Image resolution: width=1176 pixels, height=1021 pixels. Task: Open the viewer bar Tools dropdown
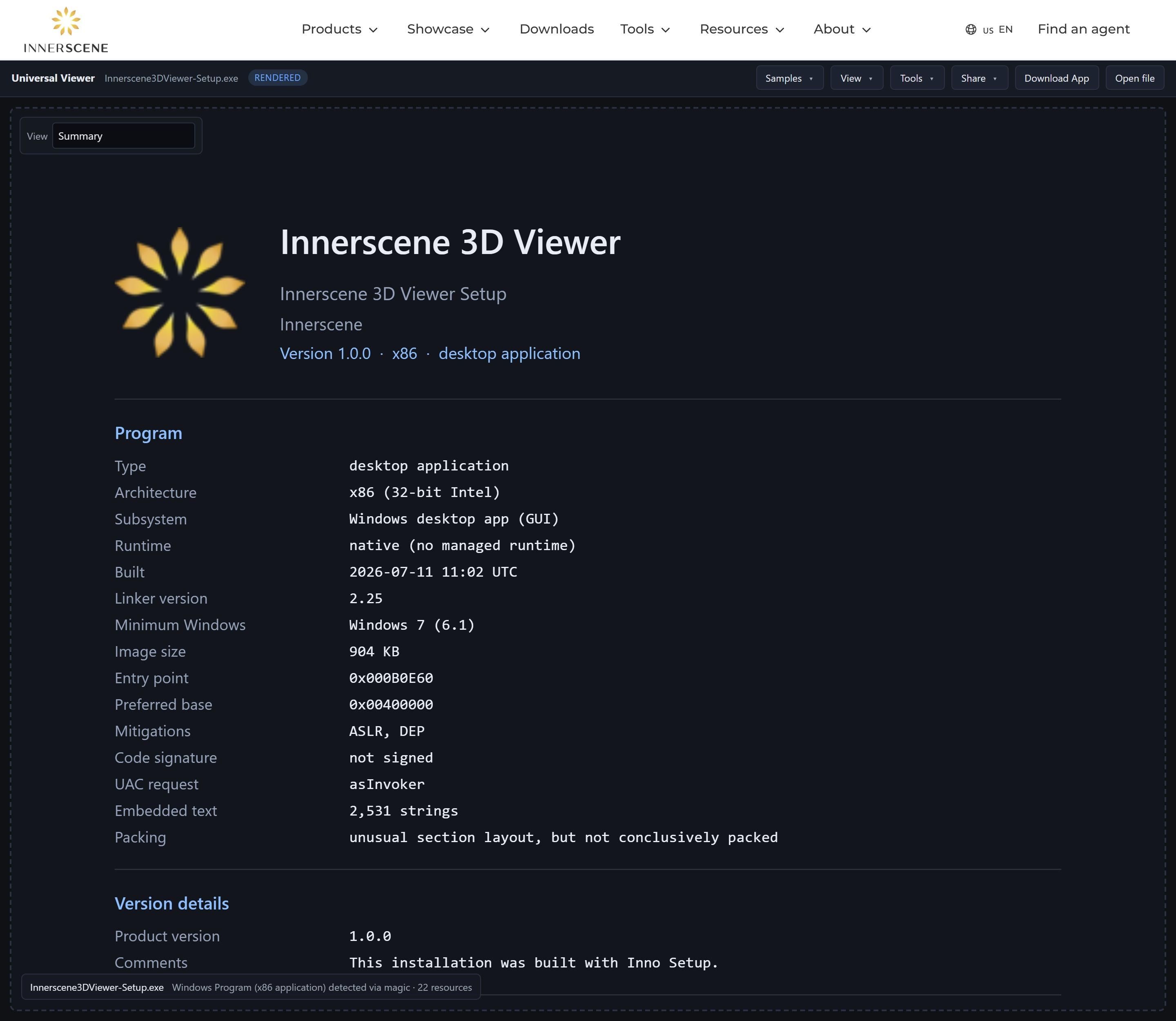[918, 78]
